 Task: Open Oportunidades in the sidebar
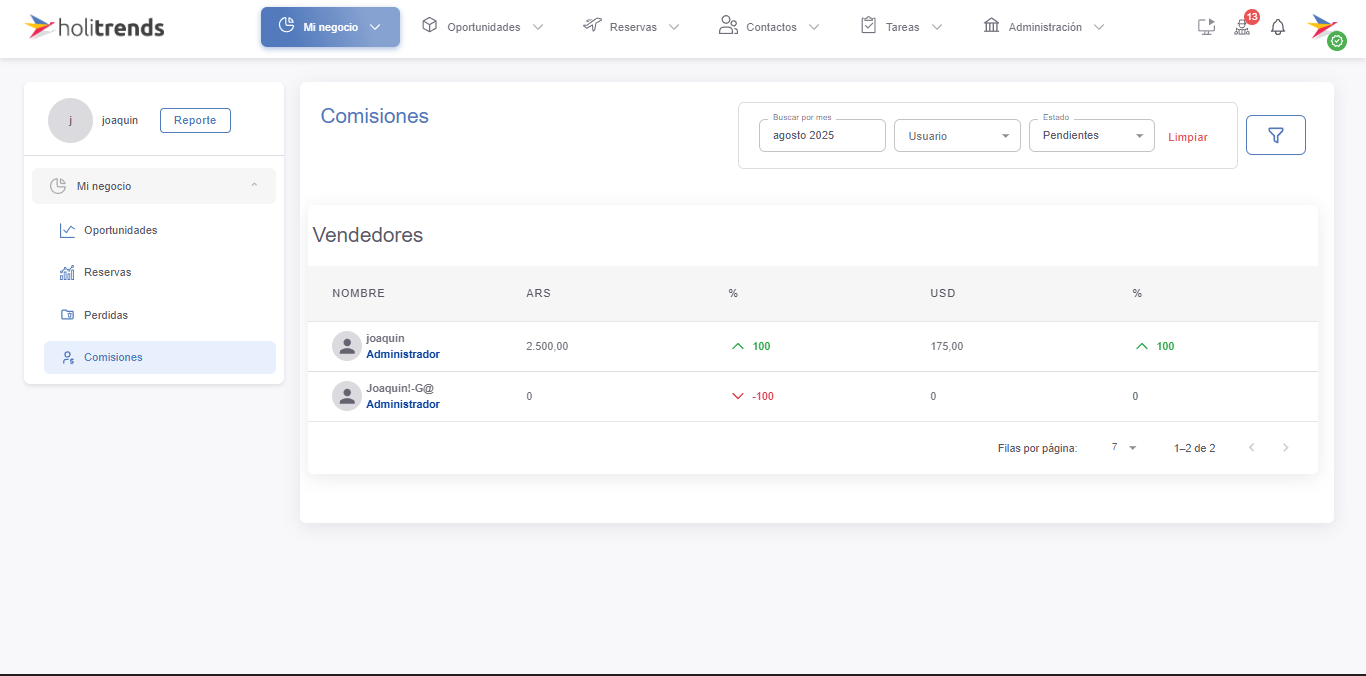click(160, 230)
